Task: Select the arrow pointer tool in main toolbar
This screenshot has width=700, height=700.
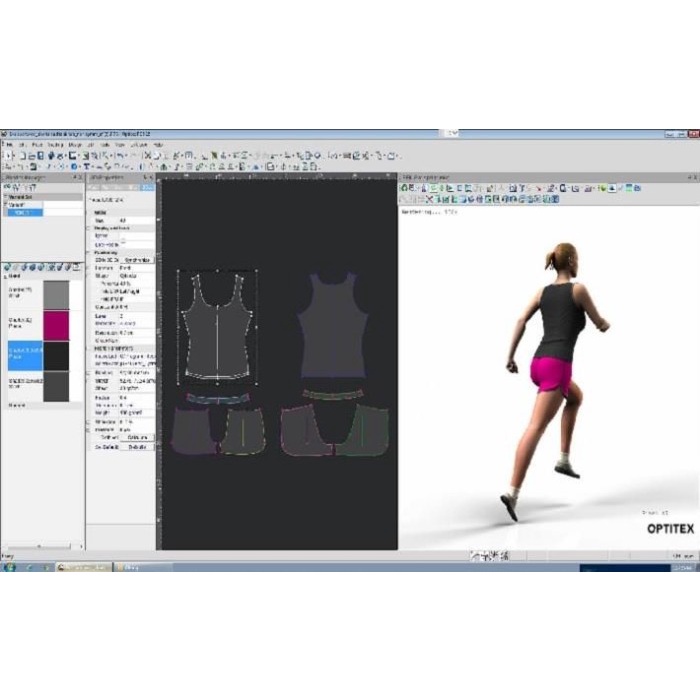Action: pos(9,156)
